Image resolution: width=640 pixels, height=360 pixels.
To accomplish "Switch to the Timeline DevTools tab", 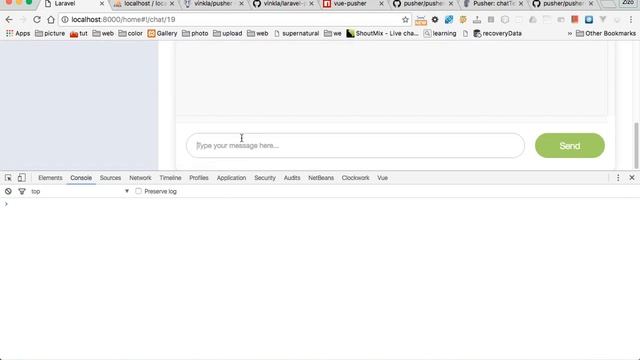I will (170, 178).
